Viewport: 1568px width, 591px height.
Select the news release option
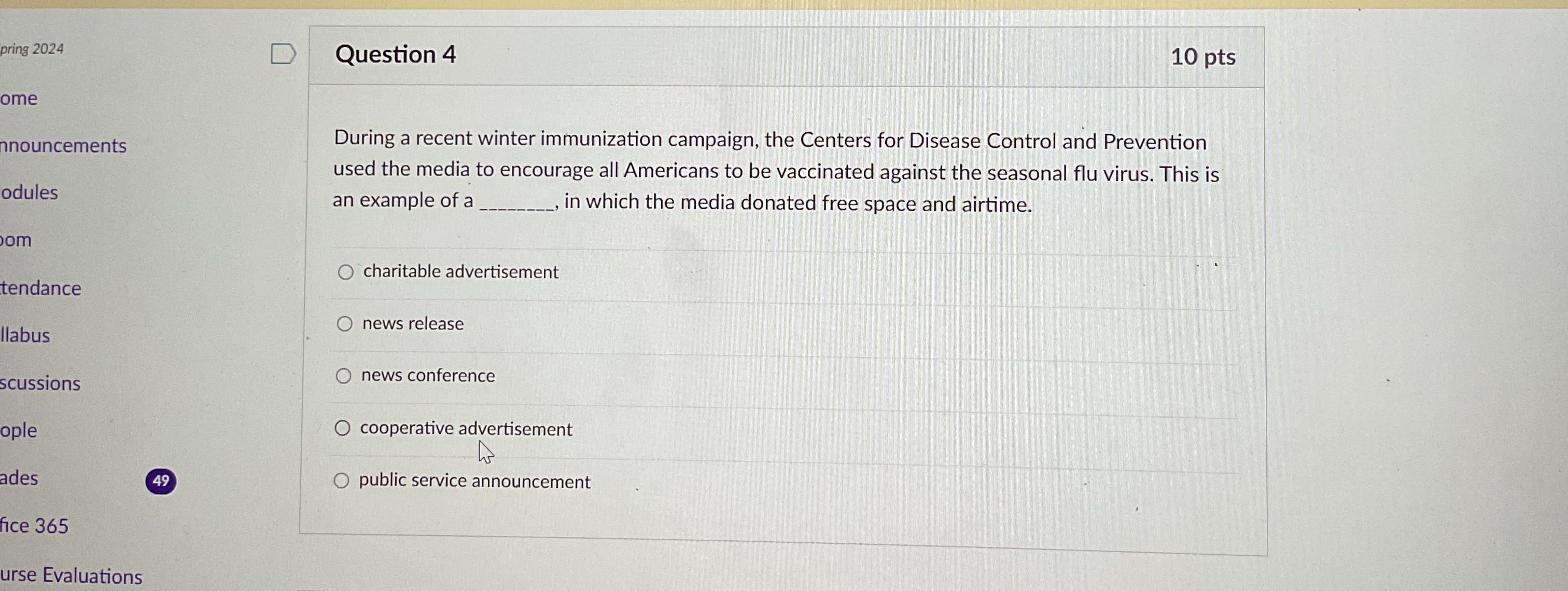coord(344,324)
